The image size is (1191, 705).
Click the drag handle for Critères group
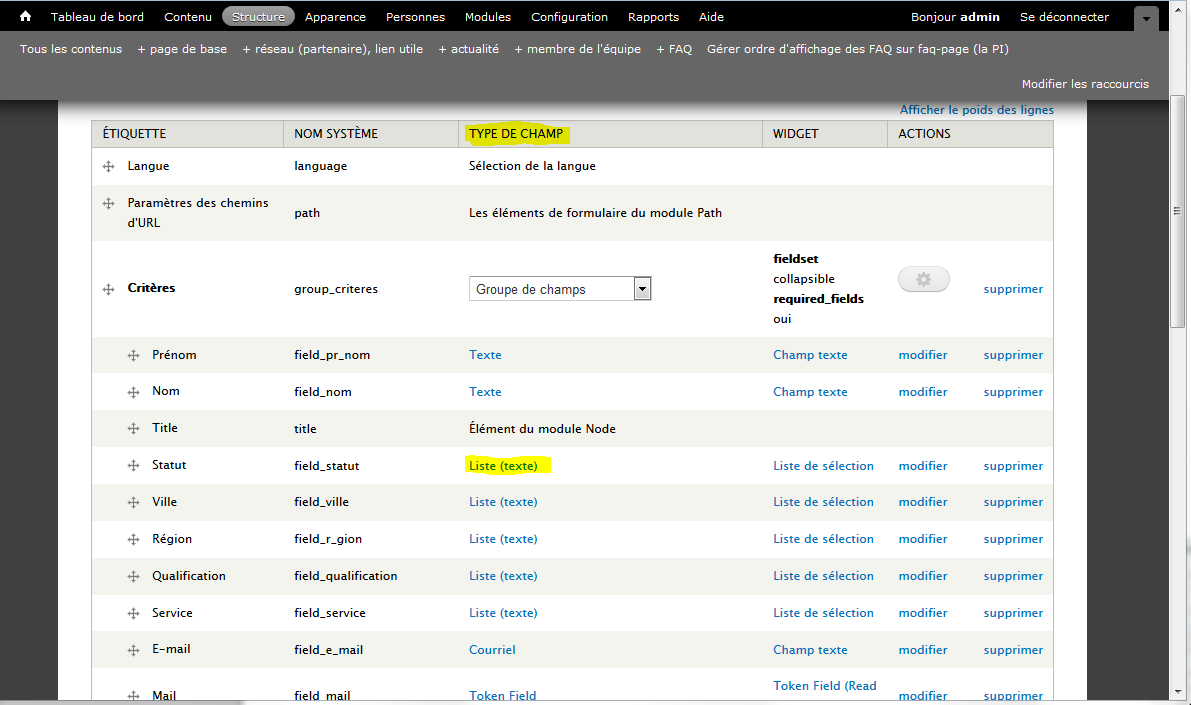click(x=108, y=289)
